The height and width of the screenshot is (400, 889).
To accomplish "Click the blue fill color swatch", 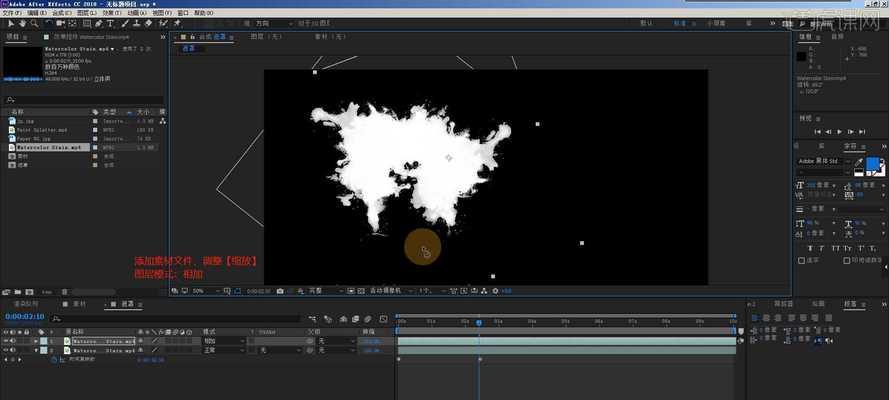I will click(872, 163).
